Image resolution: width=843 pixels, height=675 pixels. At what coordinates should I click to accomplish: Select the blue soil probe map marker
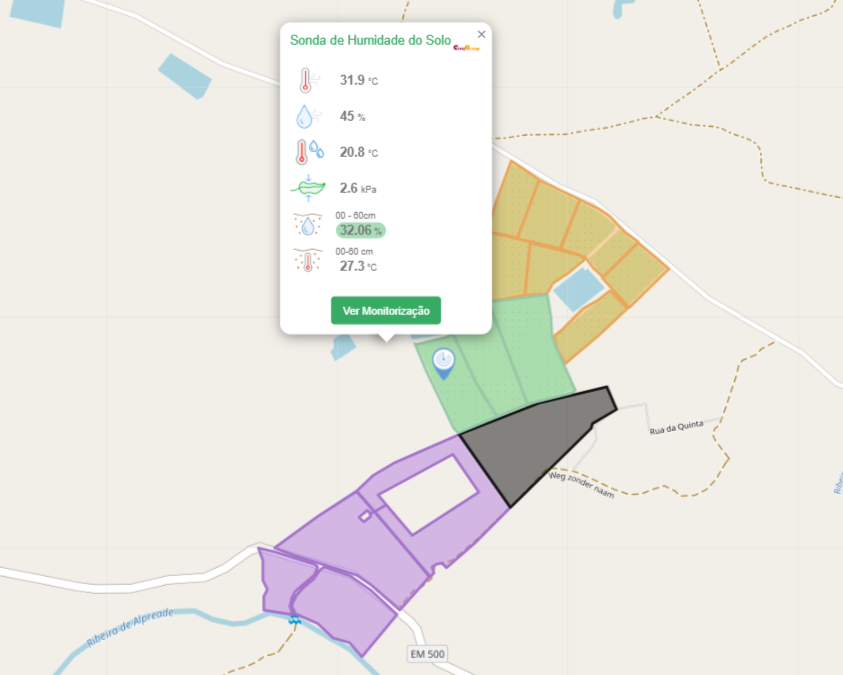point(443,362)
